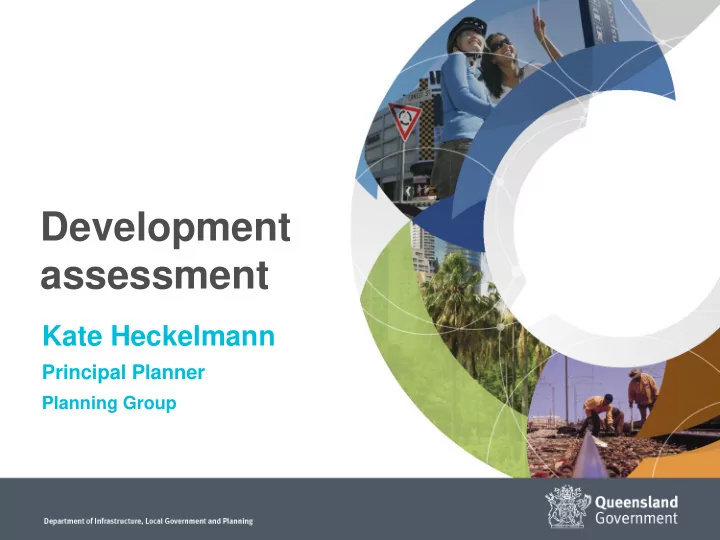The width and height of the screenshot is (720, 540).
Task: Click the Kate Heckelmann name text
Action: click(x=158, y=336)
